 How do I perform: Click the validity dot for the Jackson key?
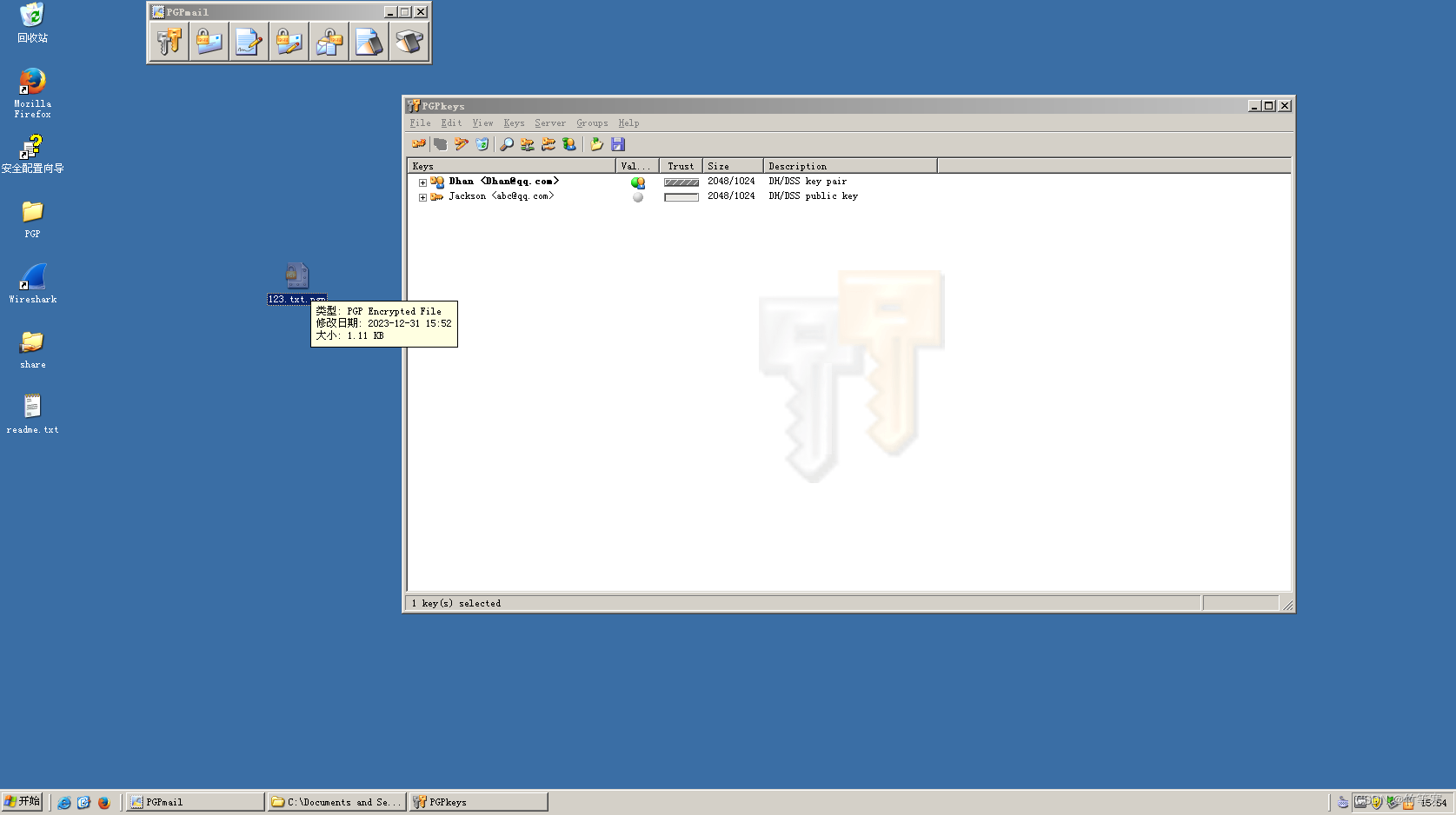(x=638, y=197)
